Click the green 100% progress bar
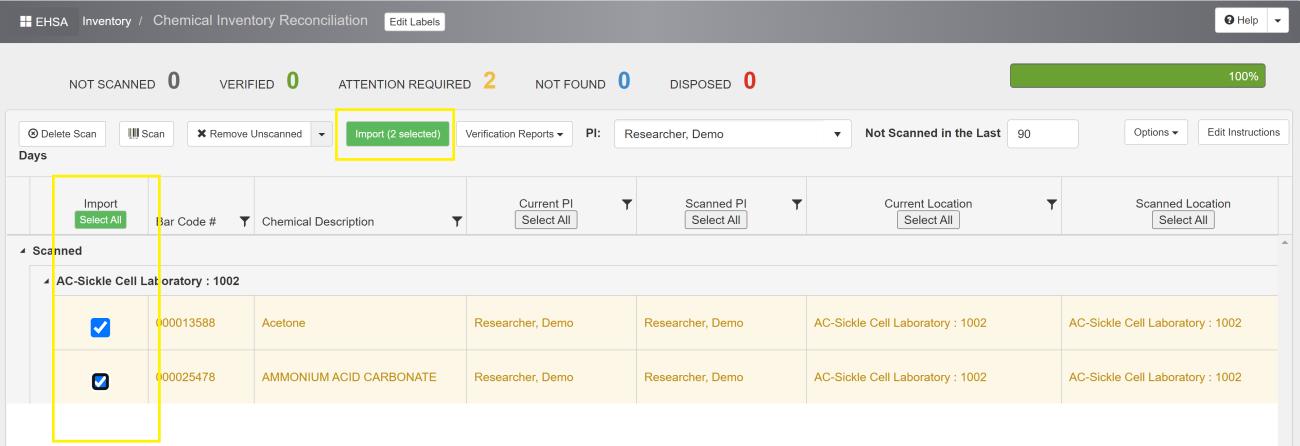1300x446 pixels. coord(1138,76)
